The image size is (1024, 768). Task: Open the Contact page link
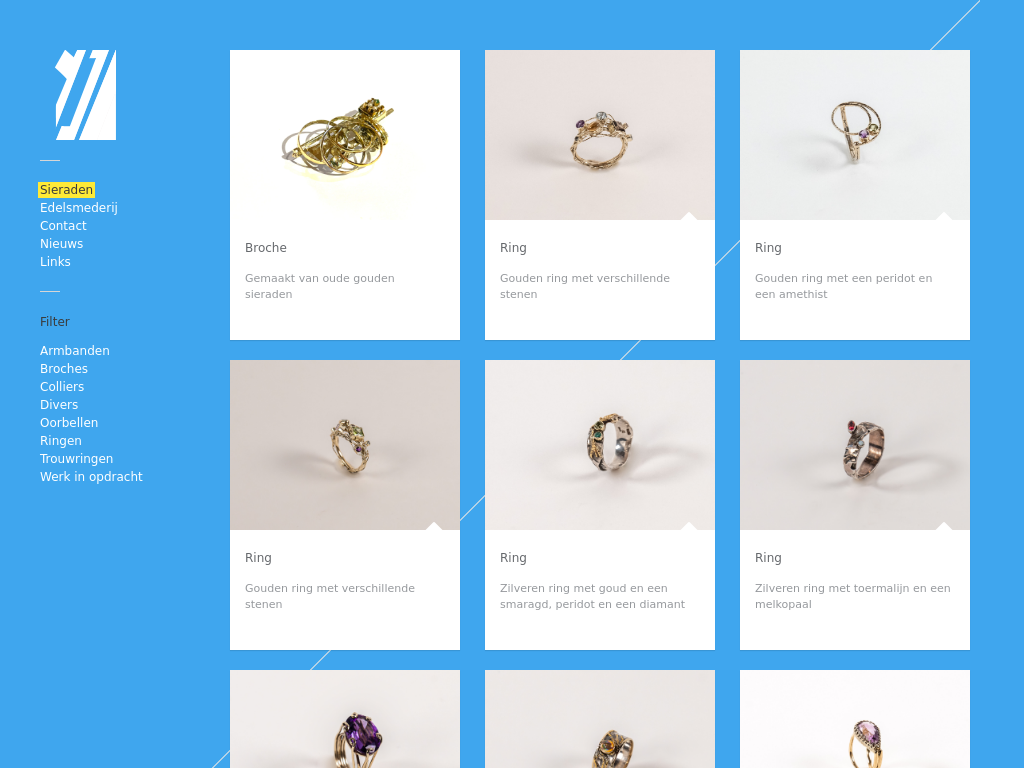[x=63, y=225]
